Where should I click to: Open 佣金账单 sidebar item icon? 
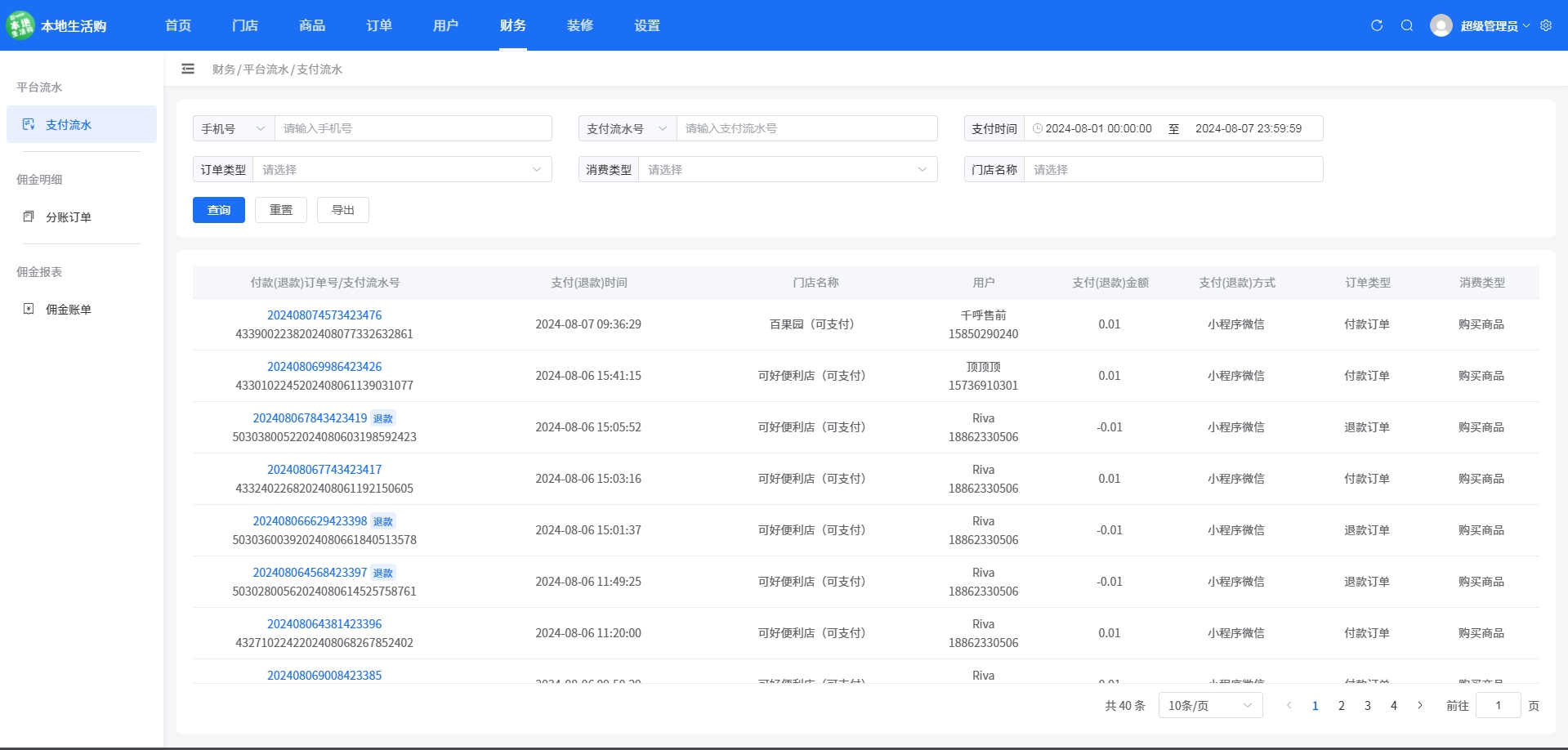click(29, 309)
